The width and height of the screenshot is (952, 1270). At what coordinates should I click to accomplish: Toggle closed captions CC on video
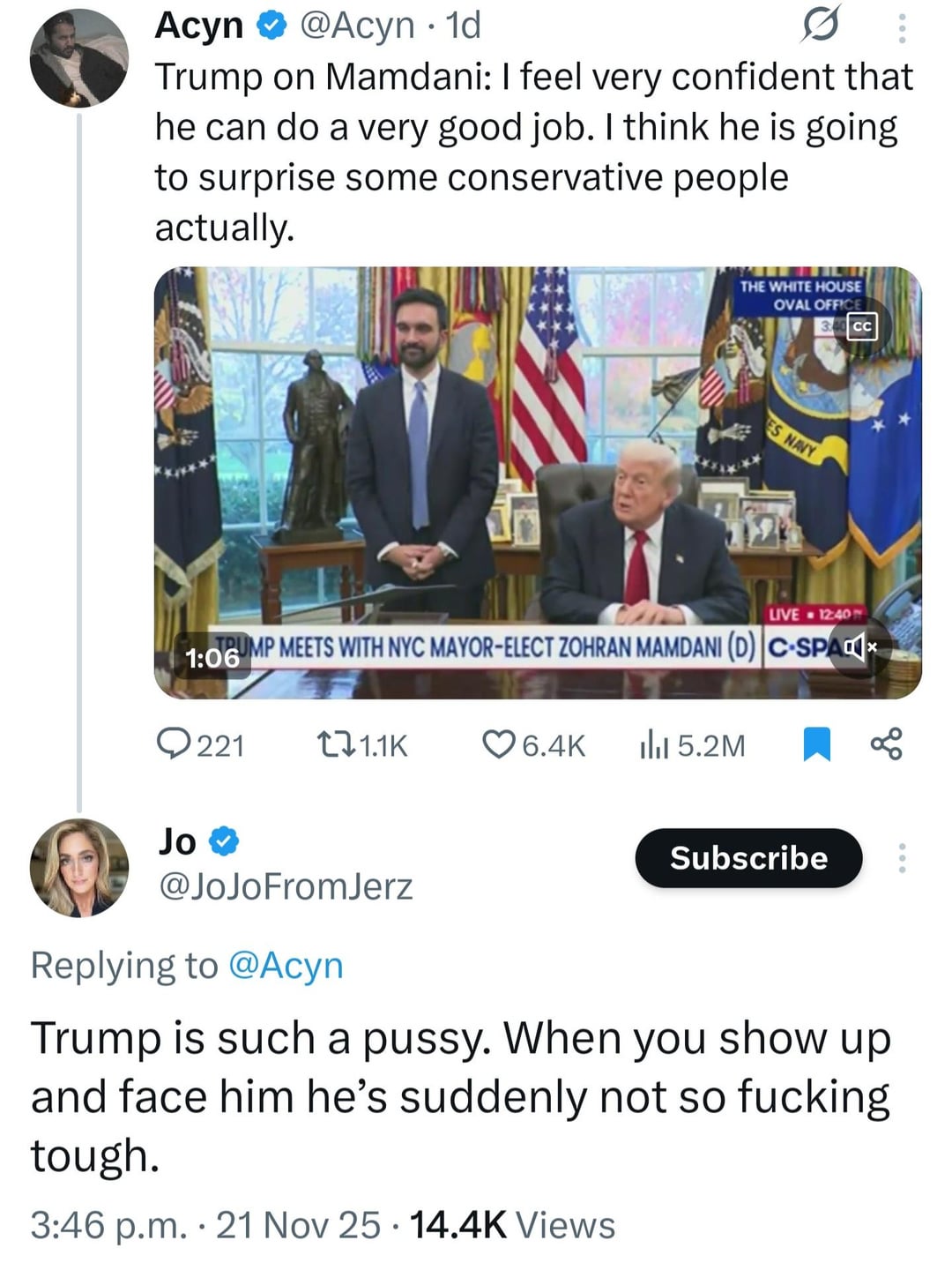861,327
